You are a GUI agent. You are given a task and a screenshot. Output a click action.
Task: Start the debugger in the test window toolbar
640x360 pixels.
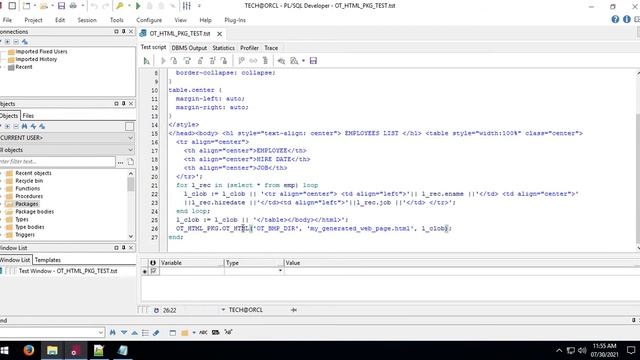(147, 61)
